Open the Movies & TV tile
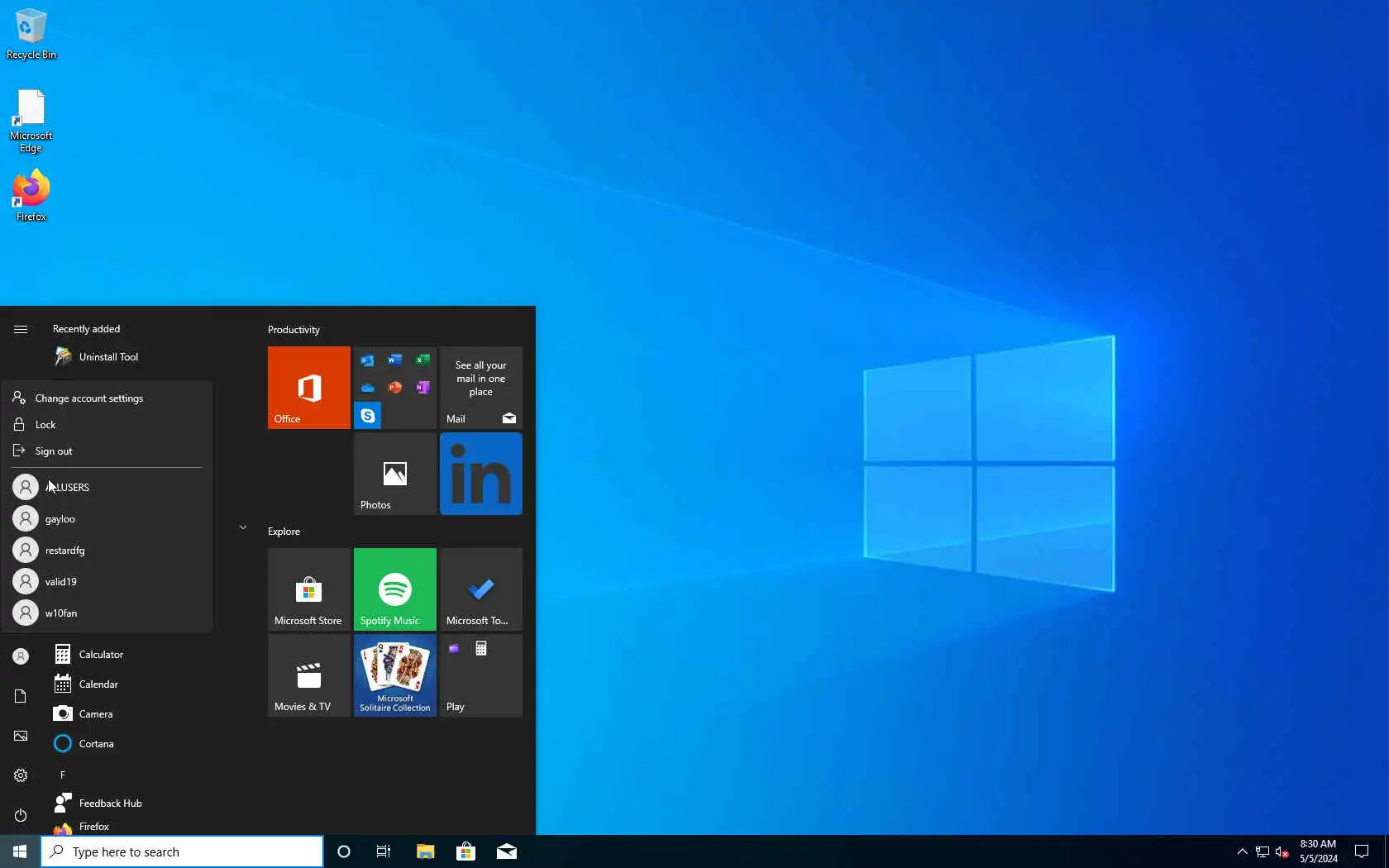This screenshot has width=1389, height=868. 309,675
